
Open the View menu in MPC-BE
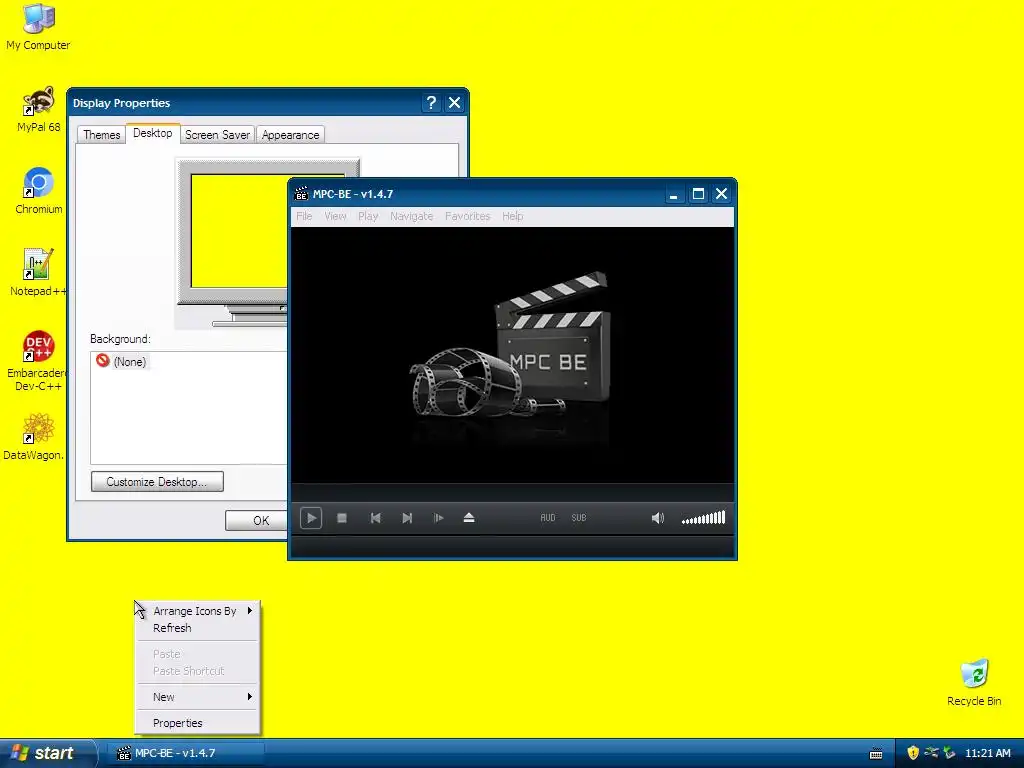click(335, 216)
